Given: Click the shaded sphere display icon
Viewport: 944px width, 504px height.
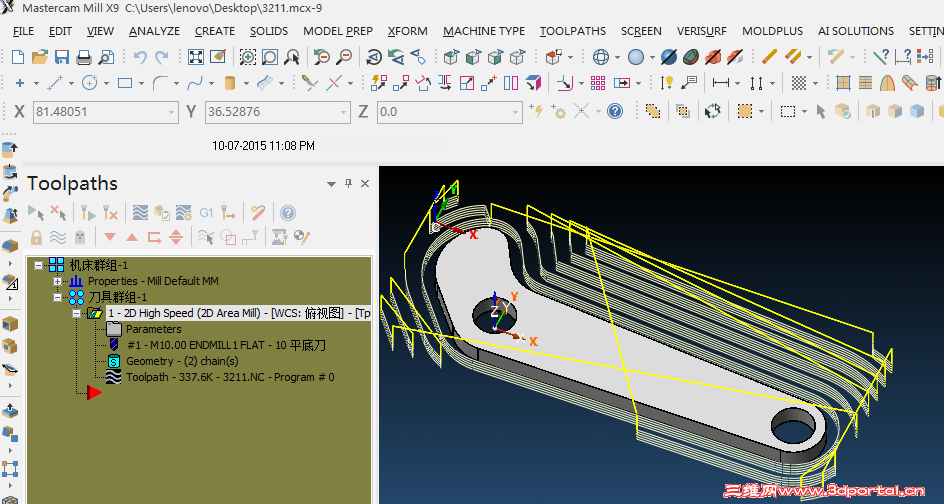Looking at the screenshot, I should pos(636,57).
